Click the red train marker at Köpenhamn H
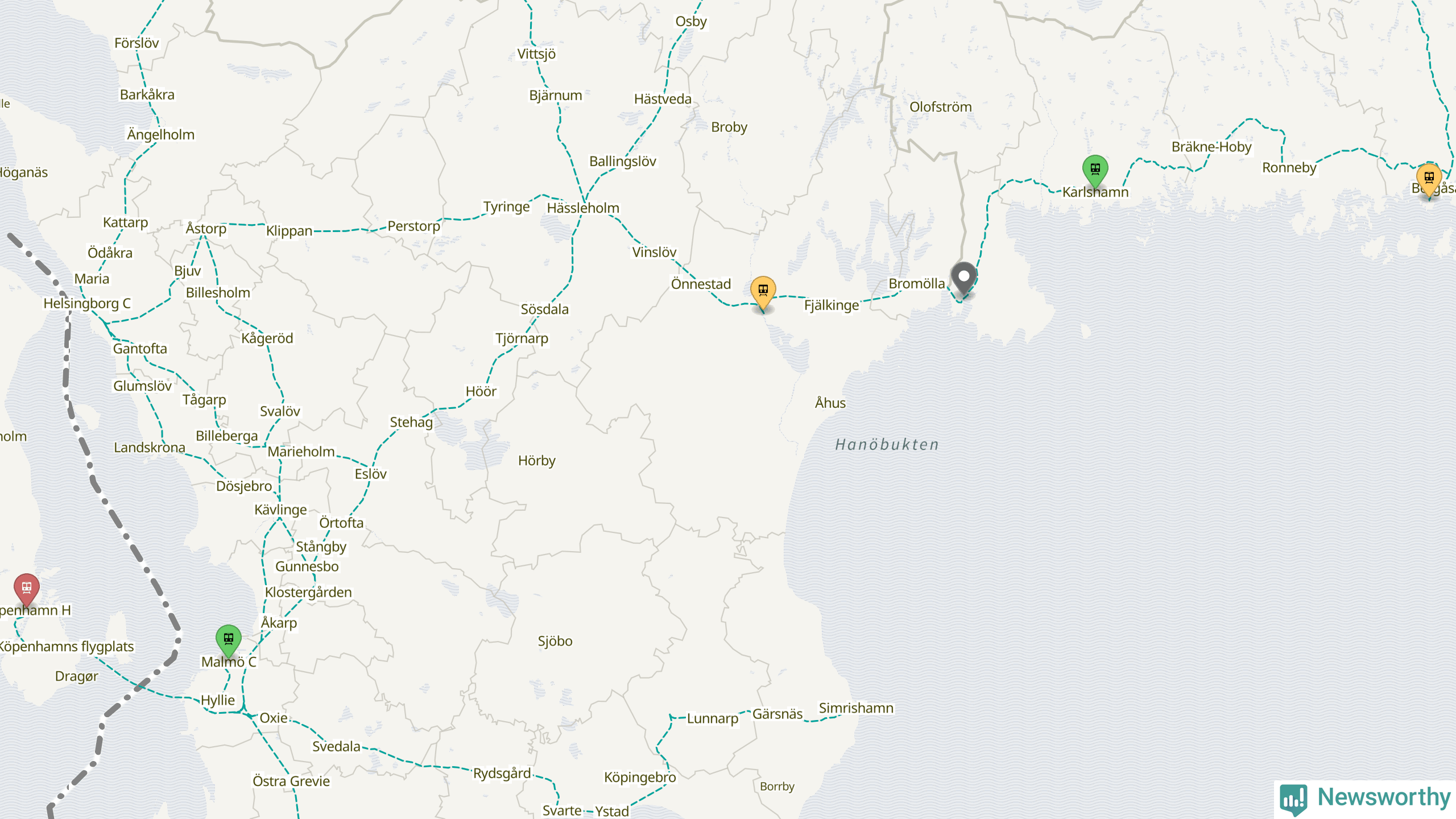Viewport: 1456px width, 819px height. 27,588
